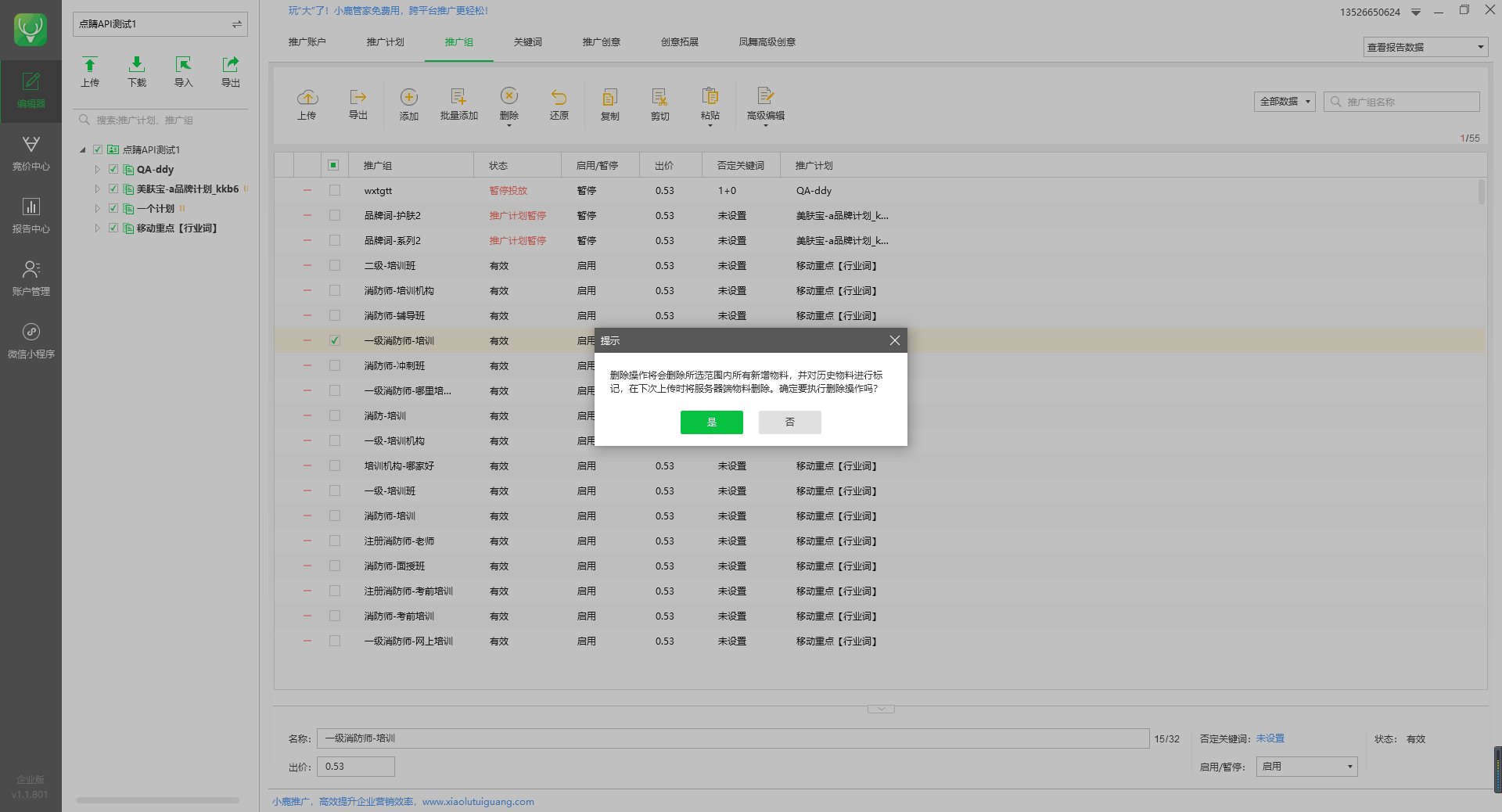Switch to the 凤舞高级创意 tab
This screenshot has height=812, width=1502.
click(x=767, y=42)
